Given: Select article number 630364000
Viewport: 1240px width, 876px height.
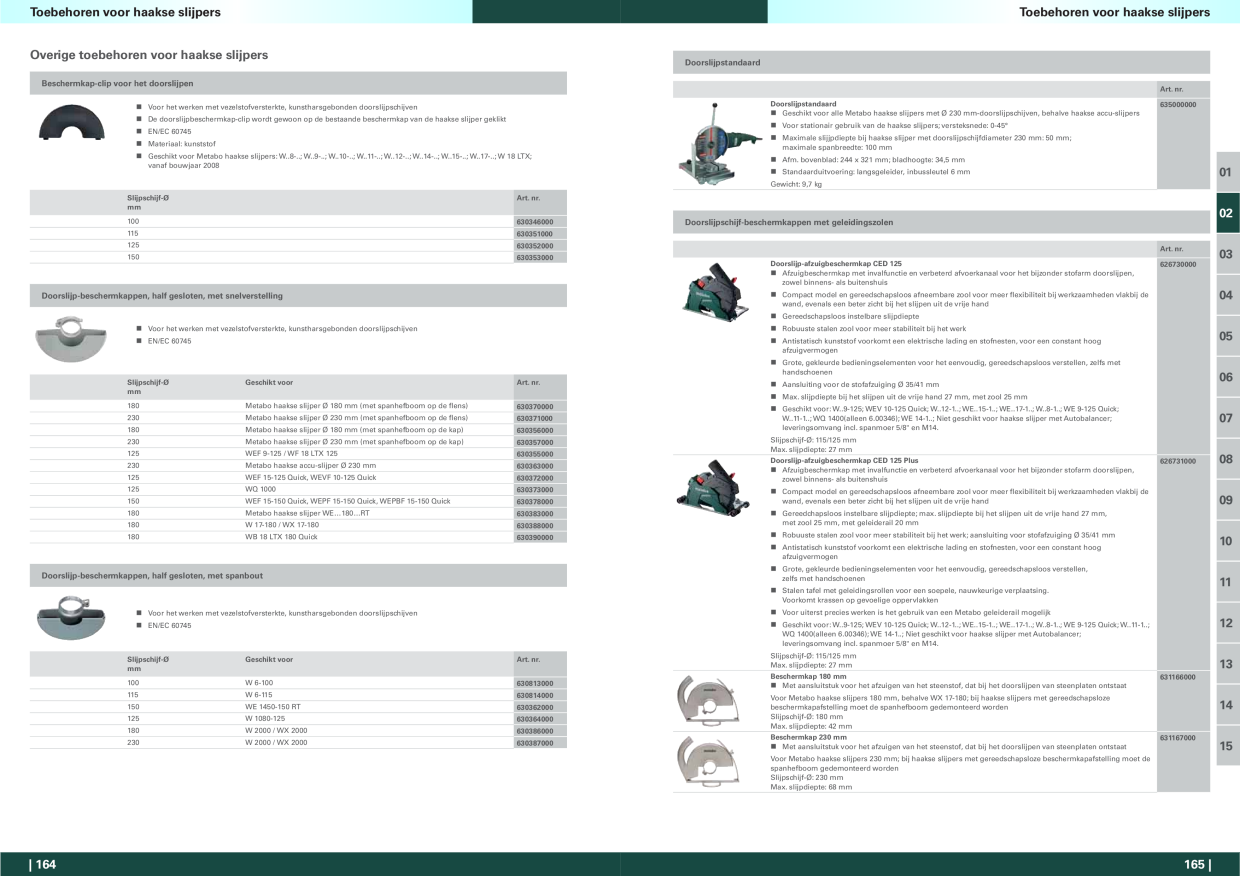Looking at the screenshot, I should (x=534, y=719).
